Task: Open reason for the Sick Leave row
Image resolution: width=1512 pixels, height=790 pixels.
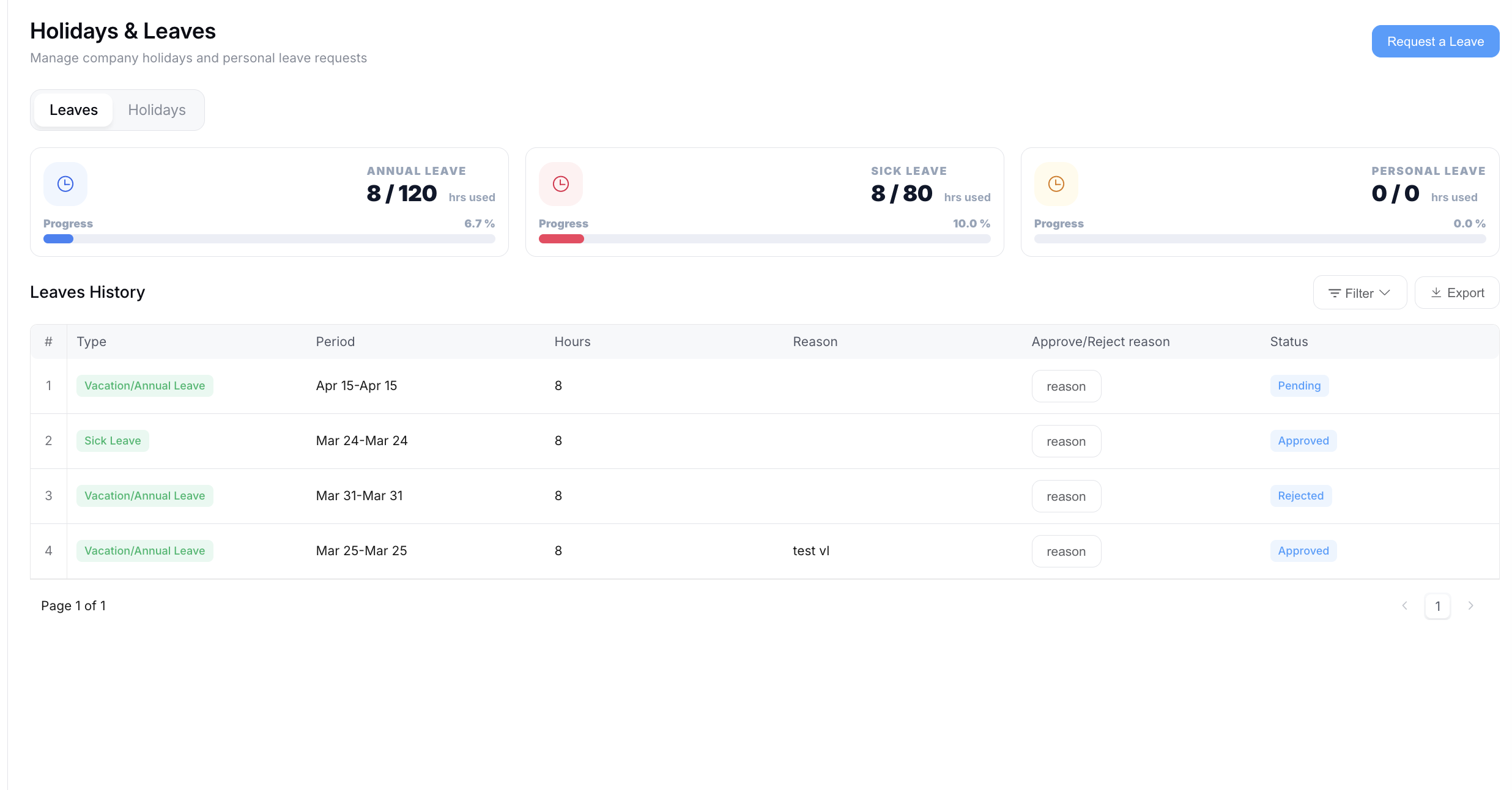Action: click(x=1066, y=441)
